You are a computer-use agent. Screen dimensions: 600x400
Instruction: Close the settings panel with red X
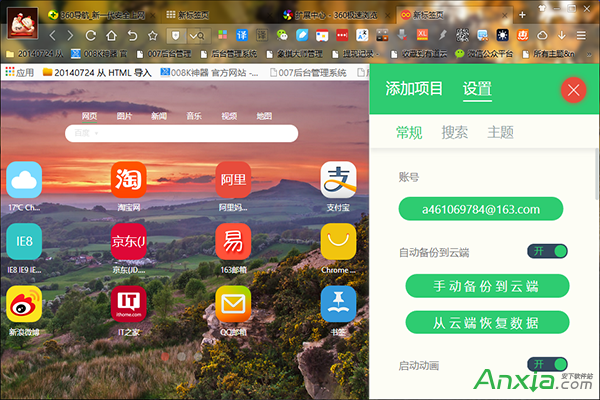[x=573, y=90]
